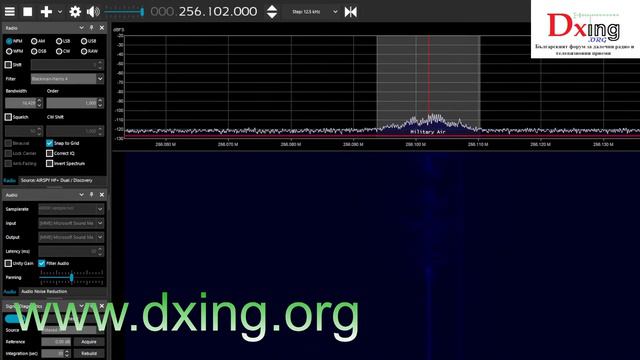Close the Audio panel
This screenshot has height=360, width=640.
click(x=102, y=195)
